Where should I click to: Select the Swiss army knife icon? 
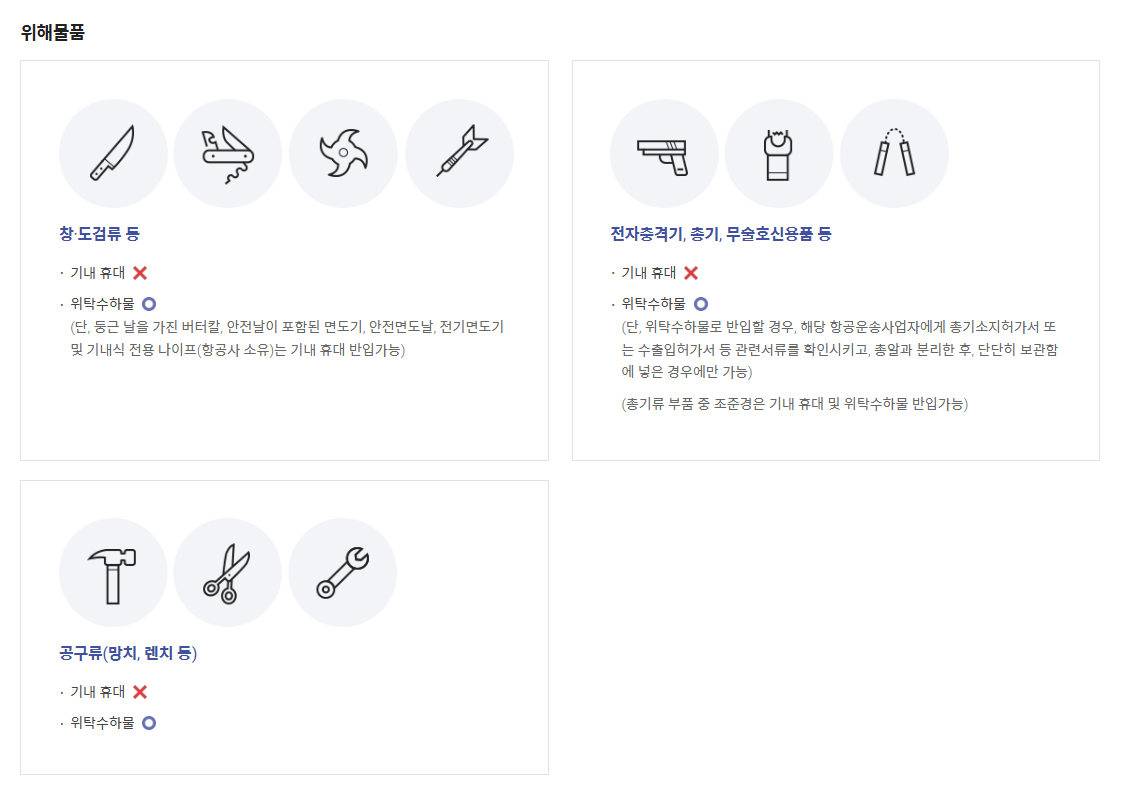(228, 152)
